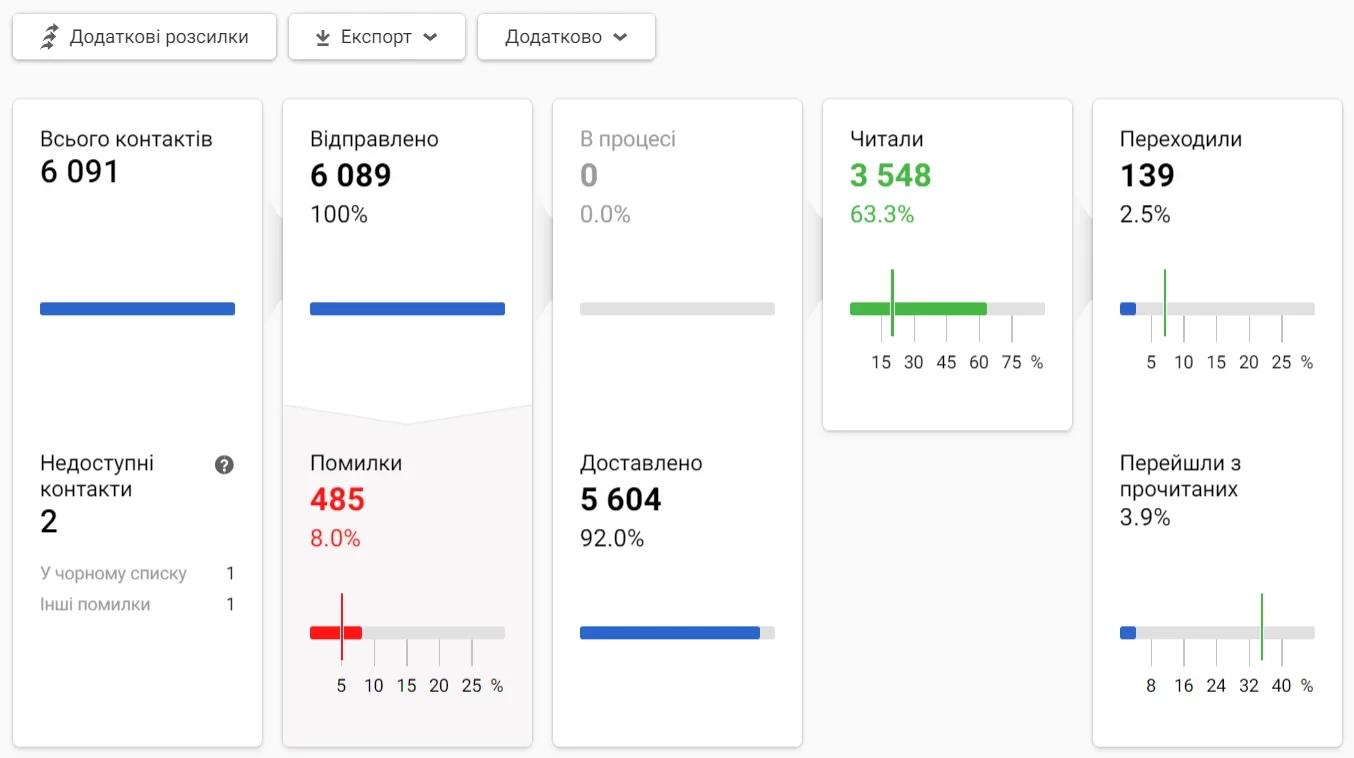Screen dimensions: 1354x758
Task: Click the 2.5% click rate
Action: point(1145,214)
